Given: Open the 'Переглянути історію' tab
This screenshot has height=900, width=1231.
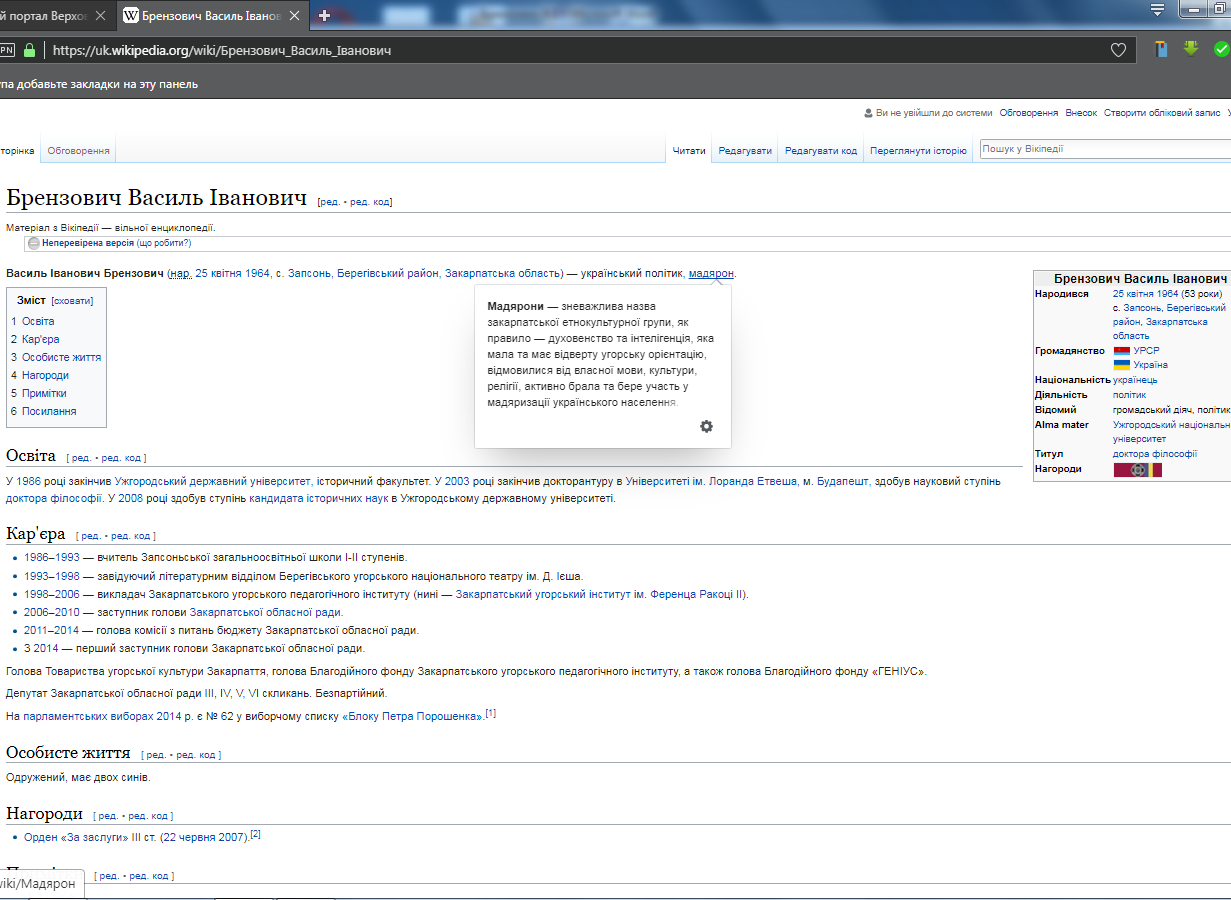Looking at the screenshot, I should coord(918,151).
